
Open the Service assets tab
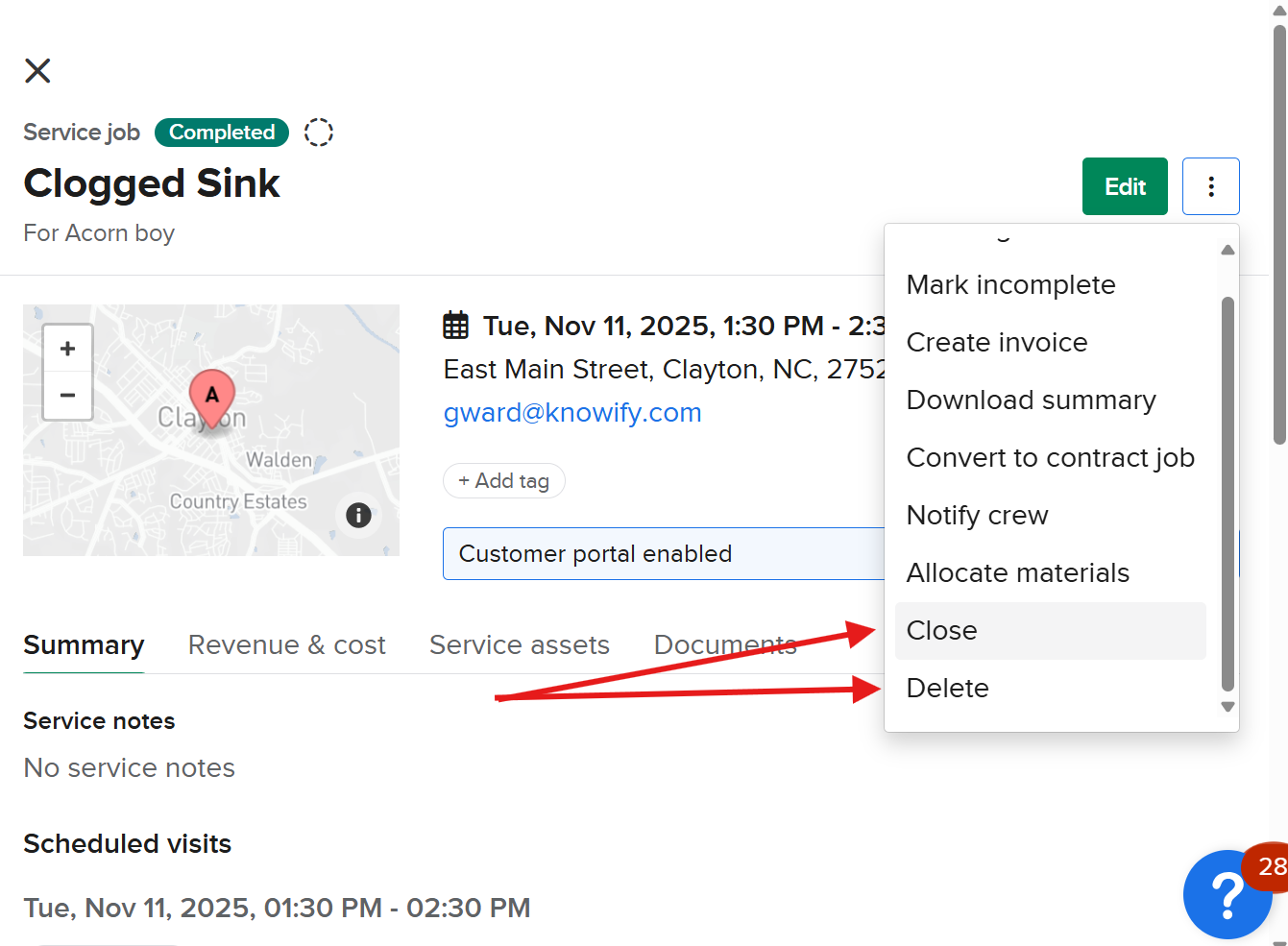(519, 645)
